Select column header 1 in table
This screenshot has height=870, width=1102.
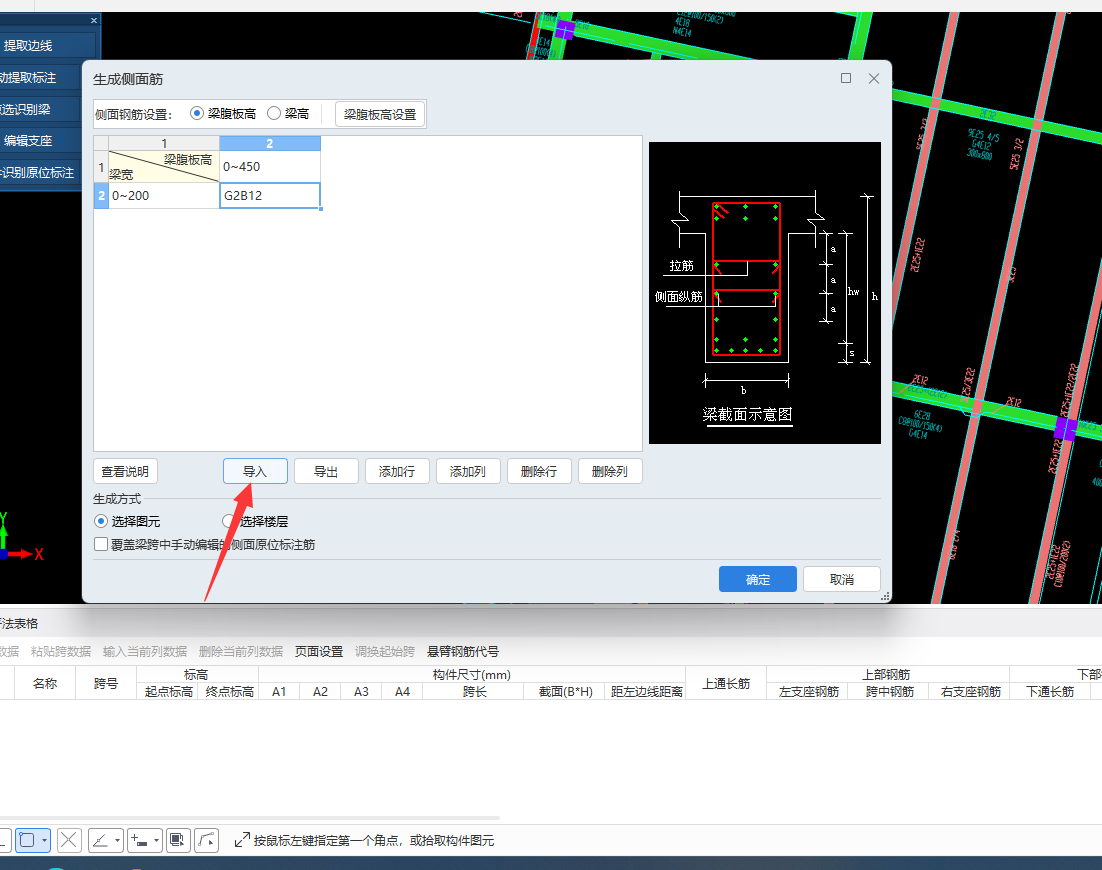[x=164, y=143]
